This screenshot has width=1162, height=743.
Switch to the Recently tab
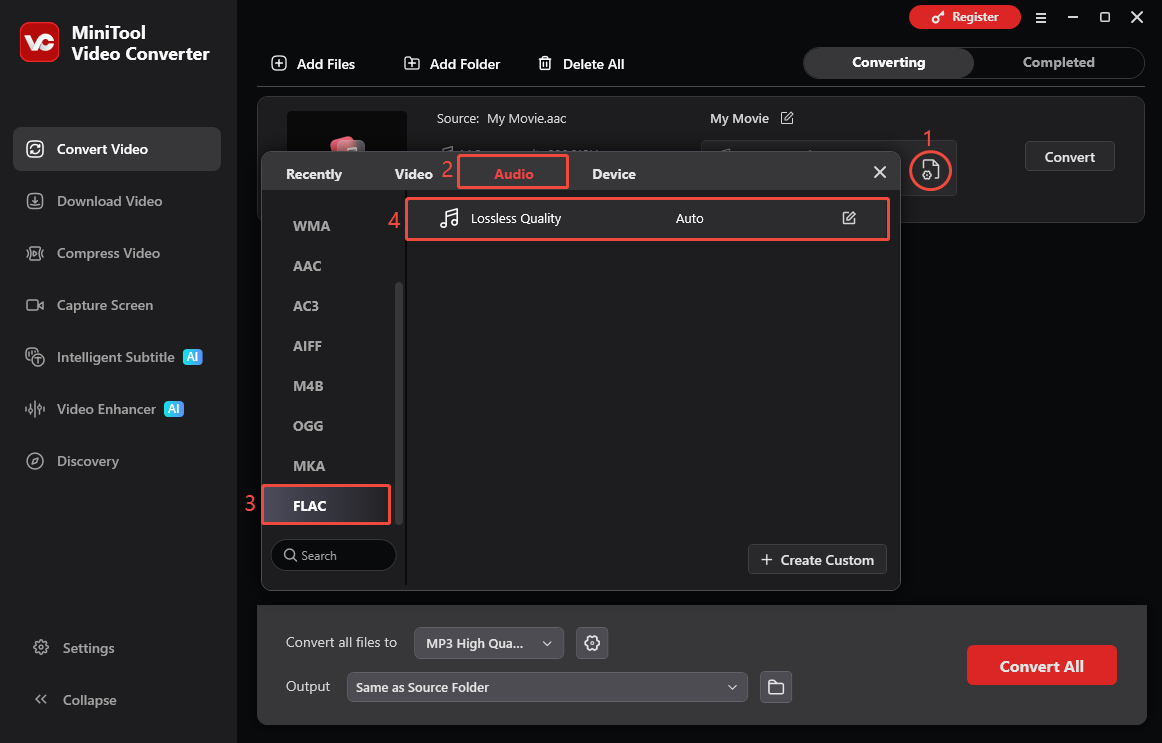[x=314, y=174]
